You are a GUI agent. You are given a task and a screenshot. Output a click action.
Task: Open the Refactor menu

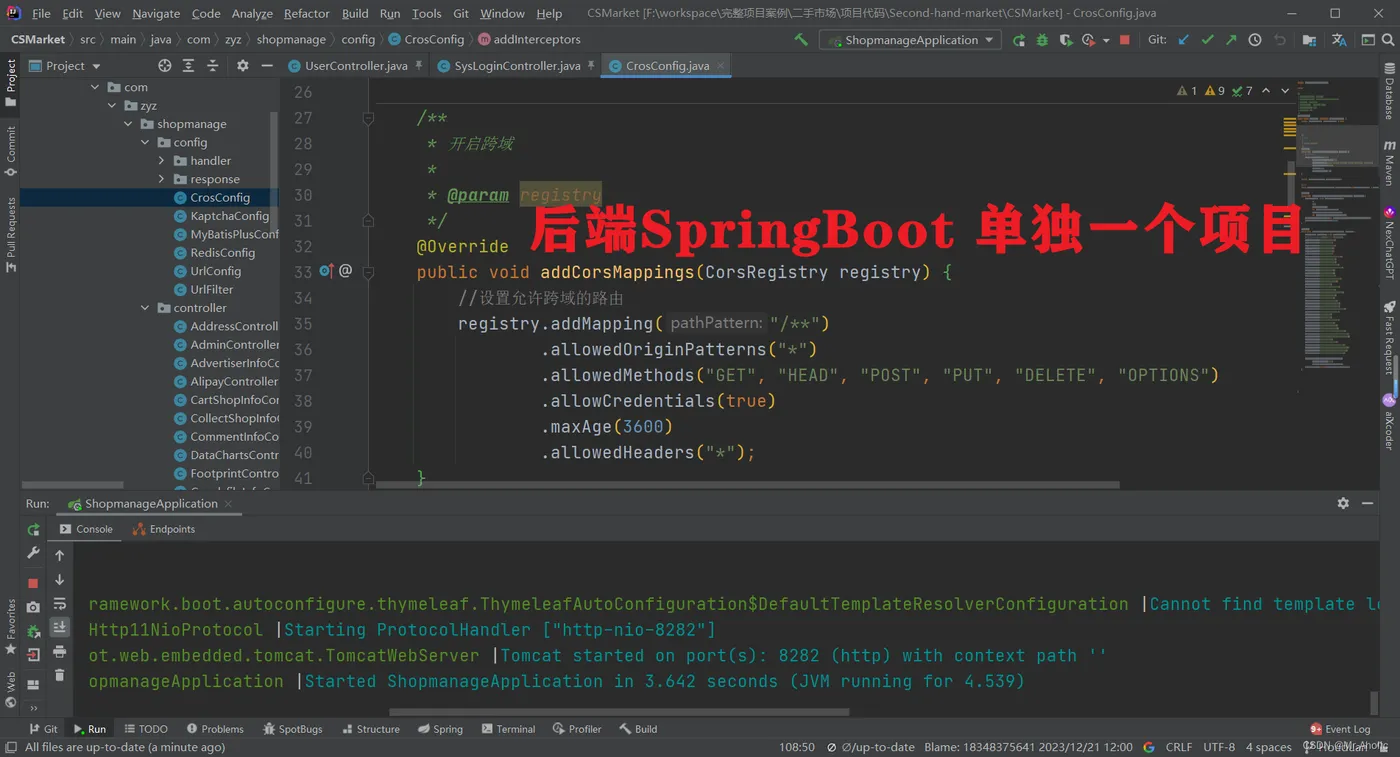pos(306,13)
